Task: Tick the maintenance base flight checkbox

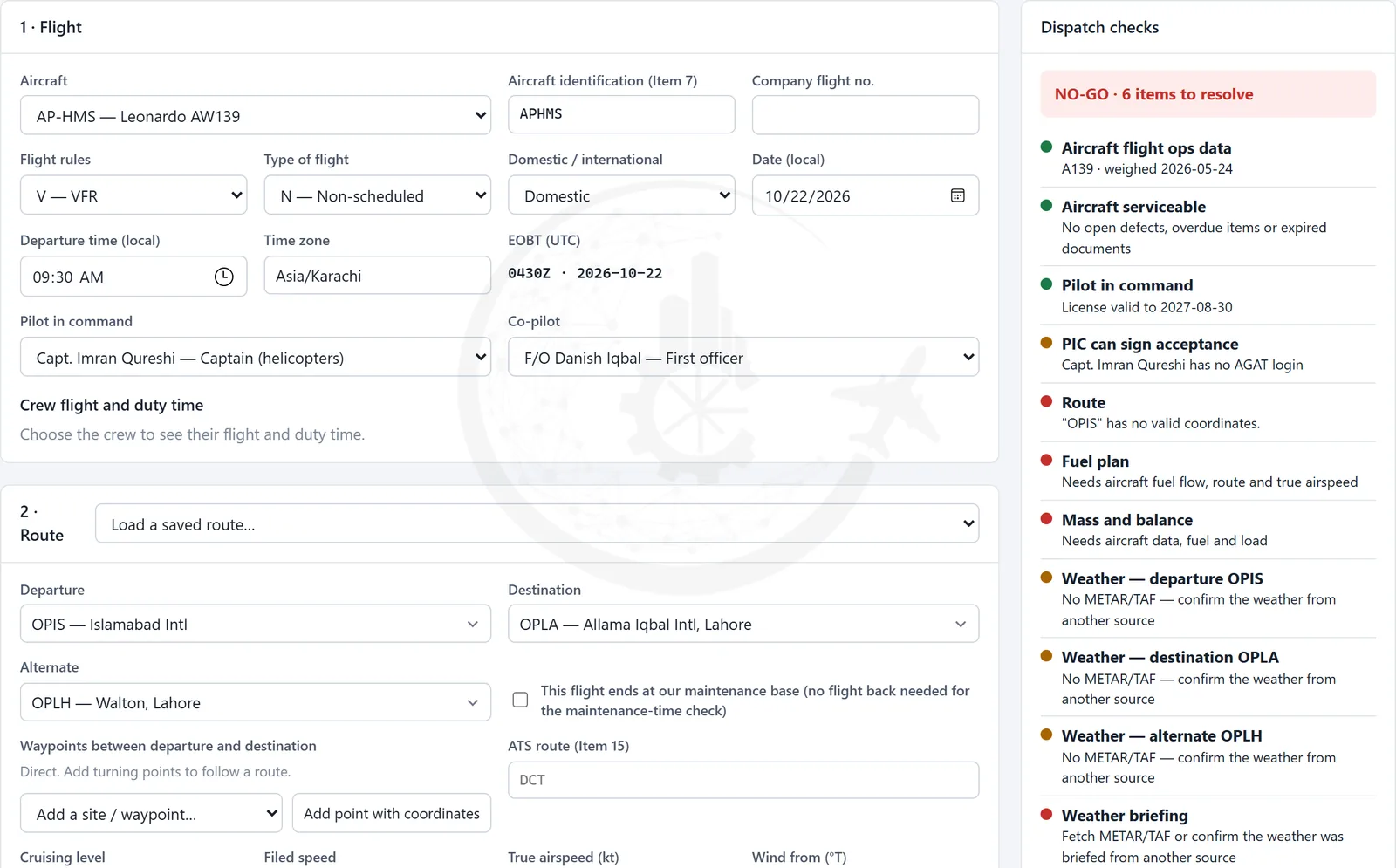Action: coord(520,700)
